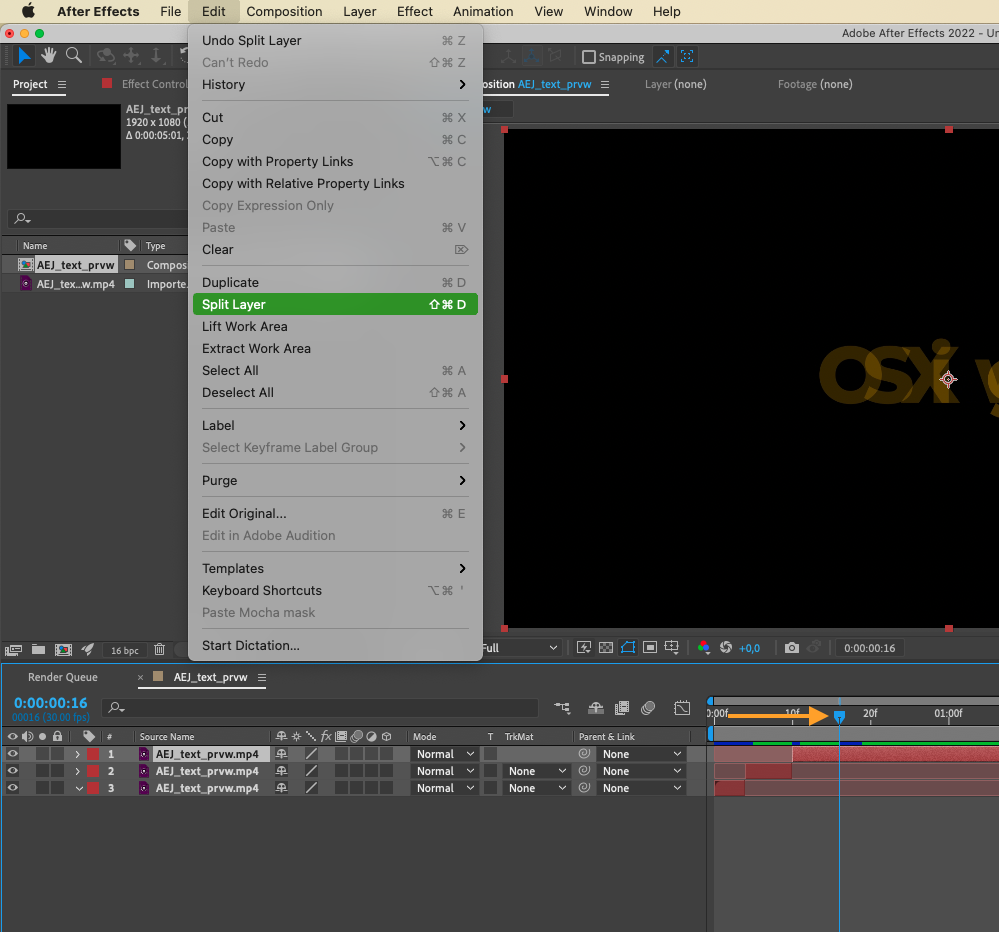Switch to the Render Queue tab
The height and width of the screenshot is (932, 999).
(x=63, y=677)
